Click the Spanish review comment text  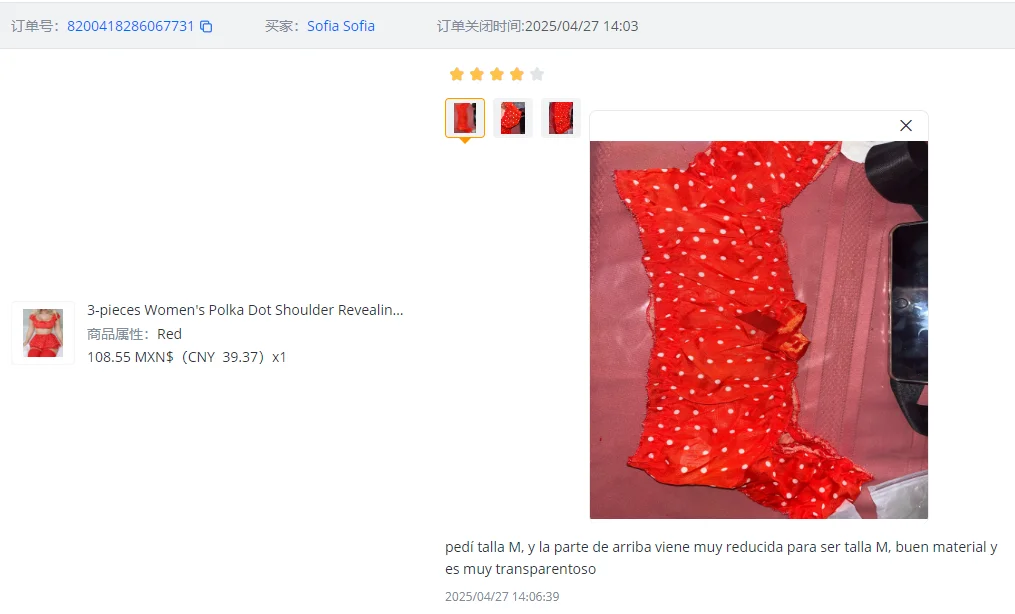(721, 558)
